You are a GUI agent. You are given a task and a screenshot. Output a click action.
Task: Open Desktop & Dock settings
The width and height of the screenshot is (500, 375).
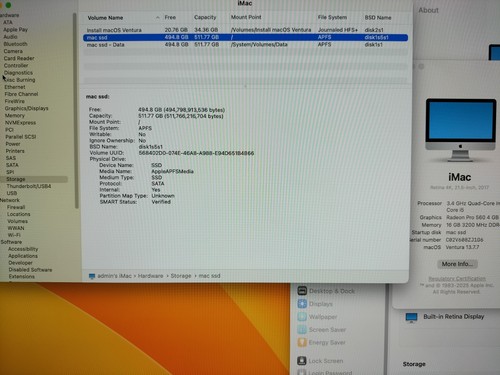click(x=326, y=291)
